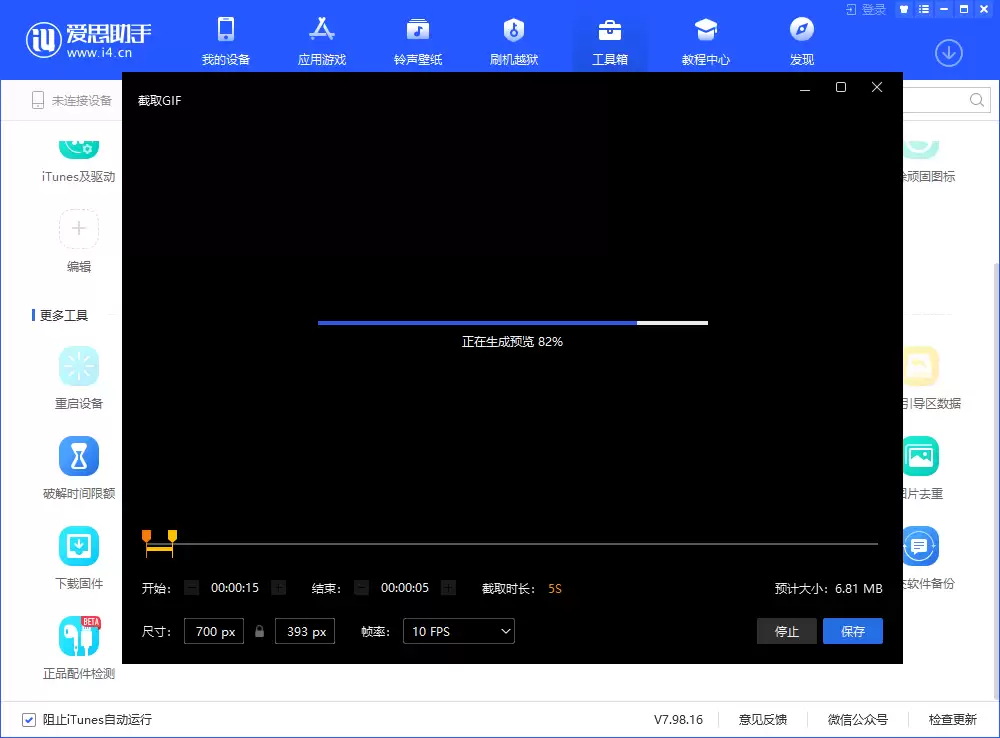The image size is (1000, 738).
Task: Close the 截取GIF dialog
Action: [877, 87]
